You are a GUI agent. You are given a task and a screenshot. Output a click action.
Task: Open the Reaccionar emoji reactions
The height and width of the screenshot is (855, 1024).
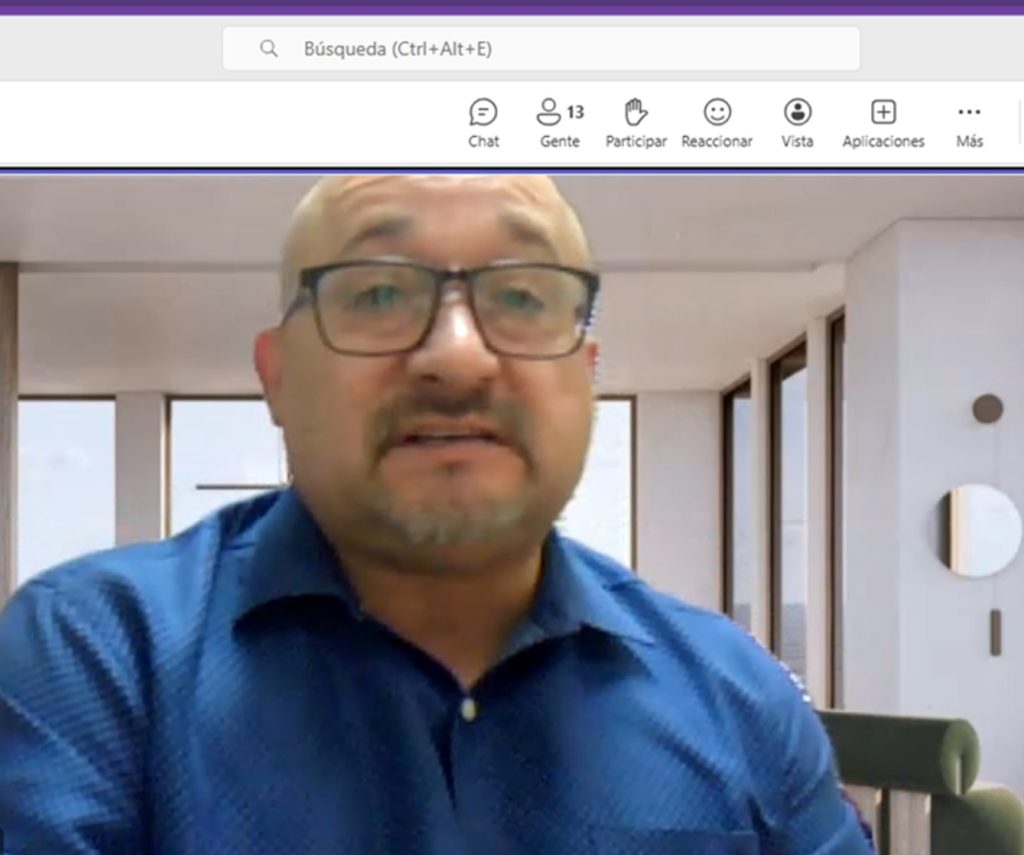(716, 123)
